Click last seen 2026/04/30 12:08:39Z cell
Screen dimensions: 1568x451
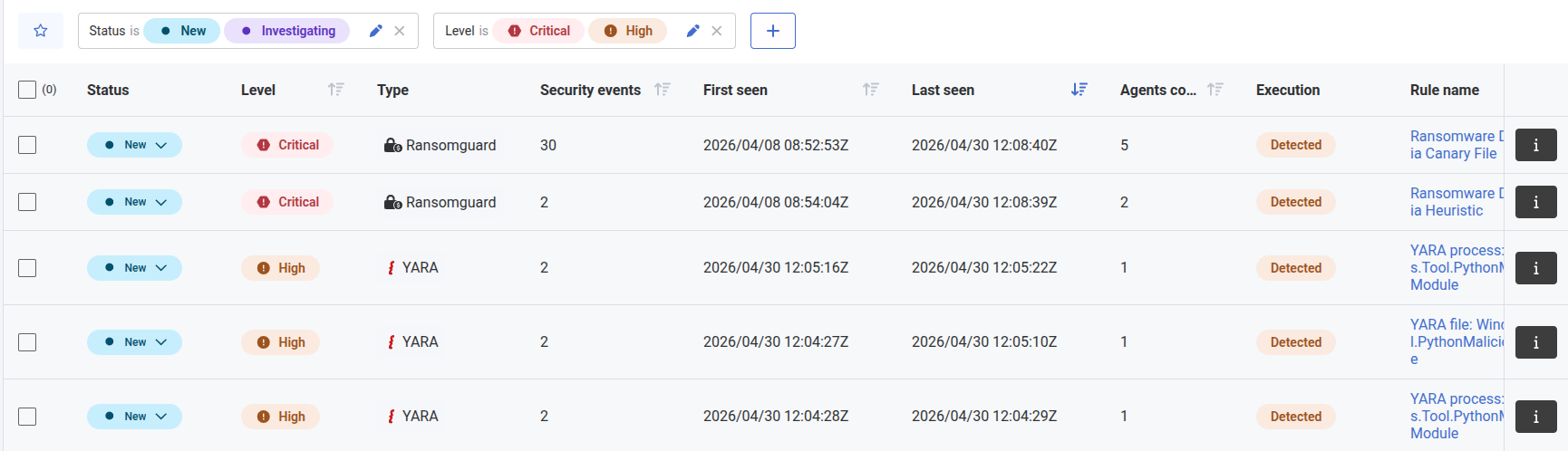(x=984, y=202)
